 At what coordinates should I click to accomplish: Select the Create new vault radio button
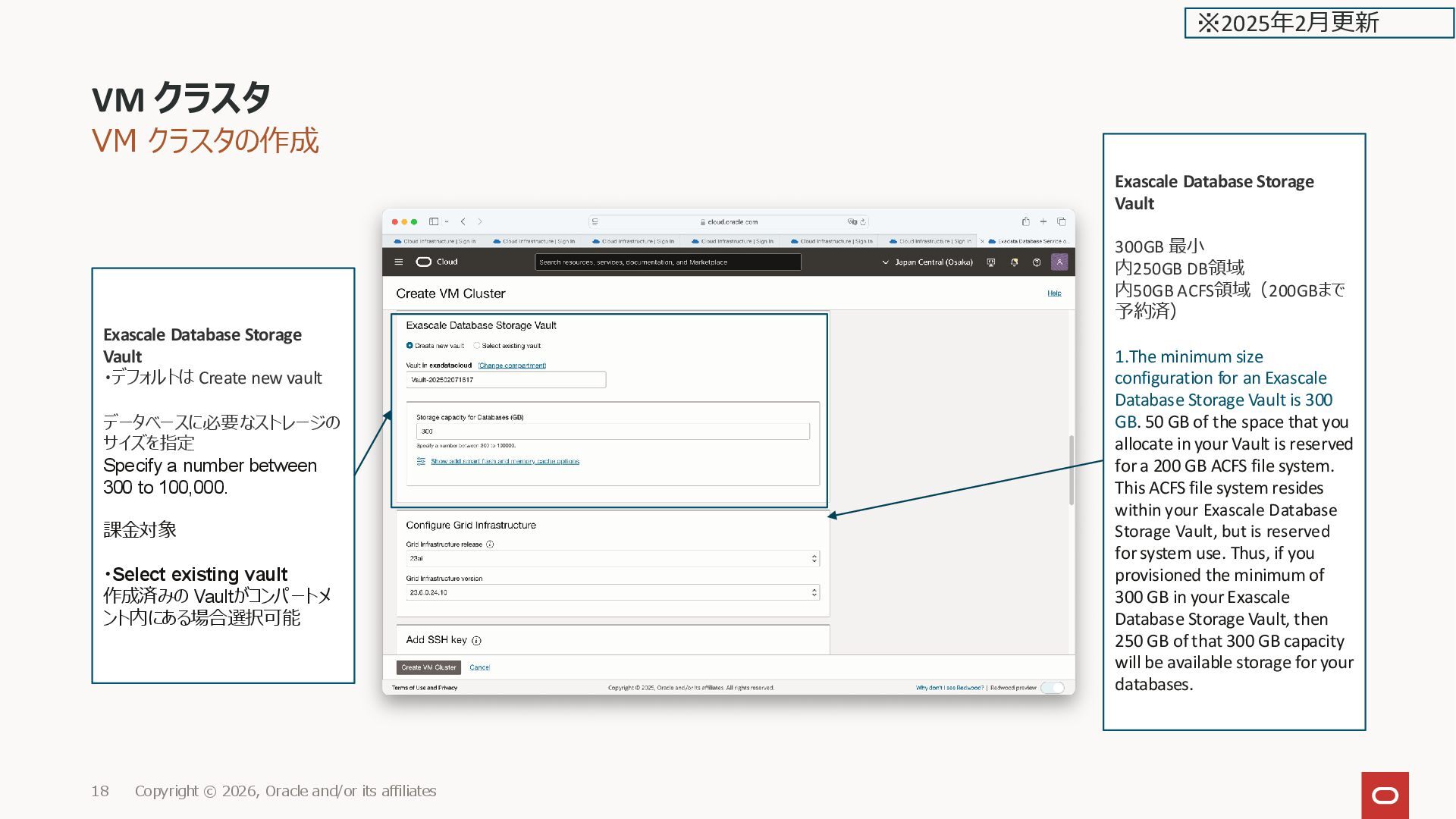(x=409, y=346)
